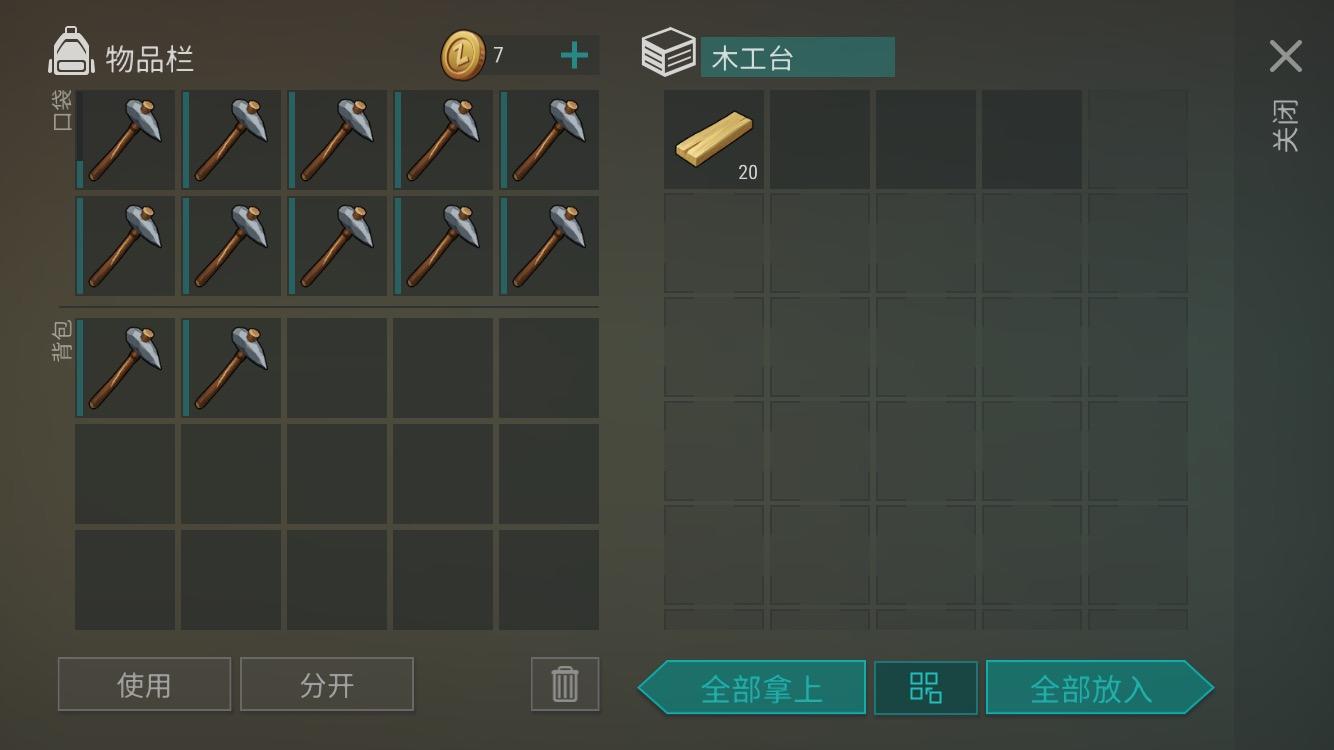Select the last pickaxe in second pocket row
This screenshot has height=750, width=1334.
549,246
